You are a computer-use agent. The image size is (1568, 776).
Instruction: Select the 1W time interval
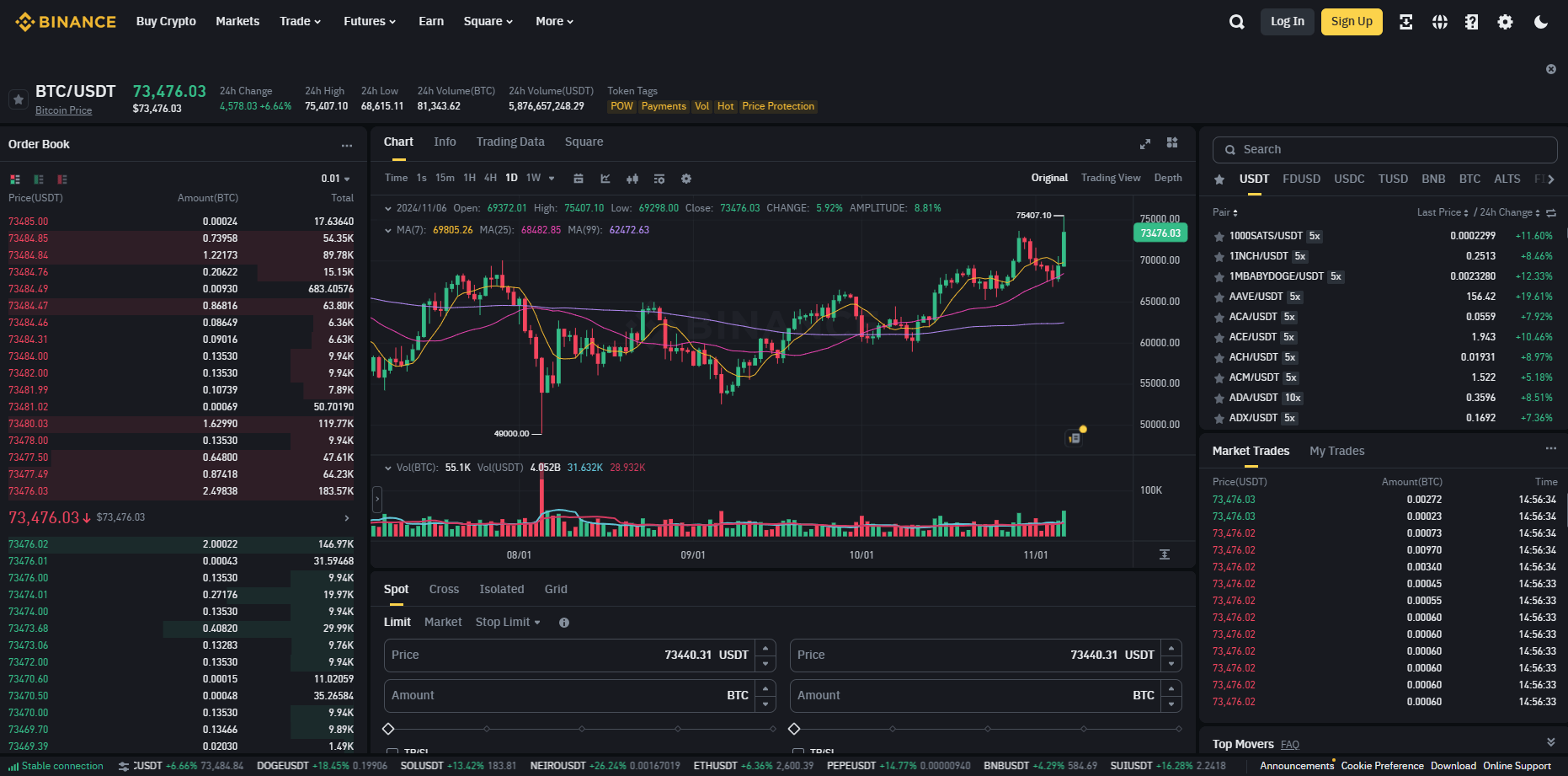tap(533, 178)
